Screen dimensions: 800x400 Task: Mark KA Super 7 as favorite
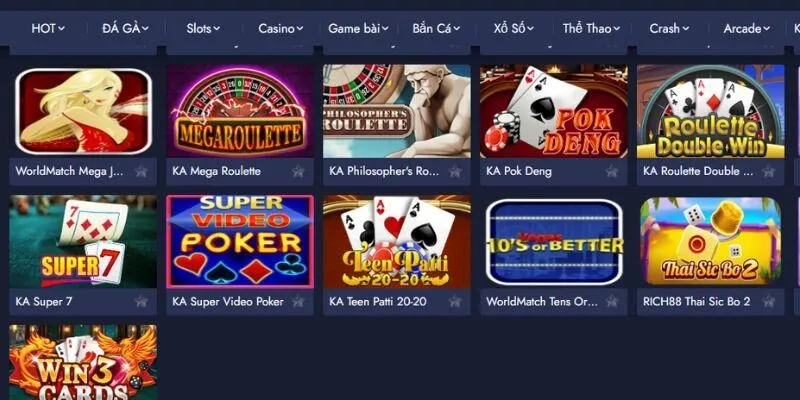click(x=141, y=302)
